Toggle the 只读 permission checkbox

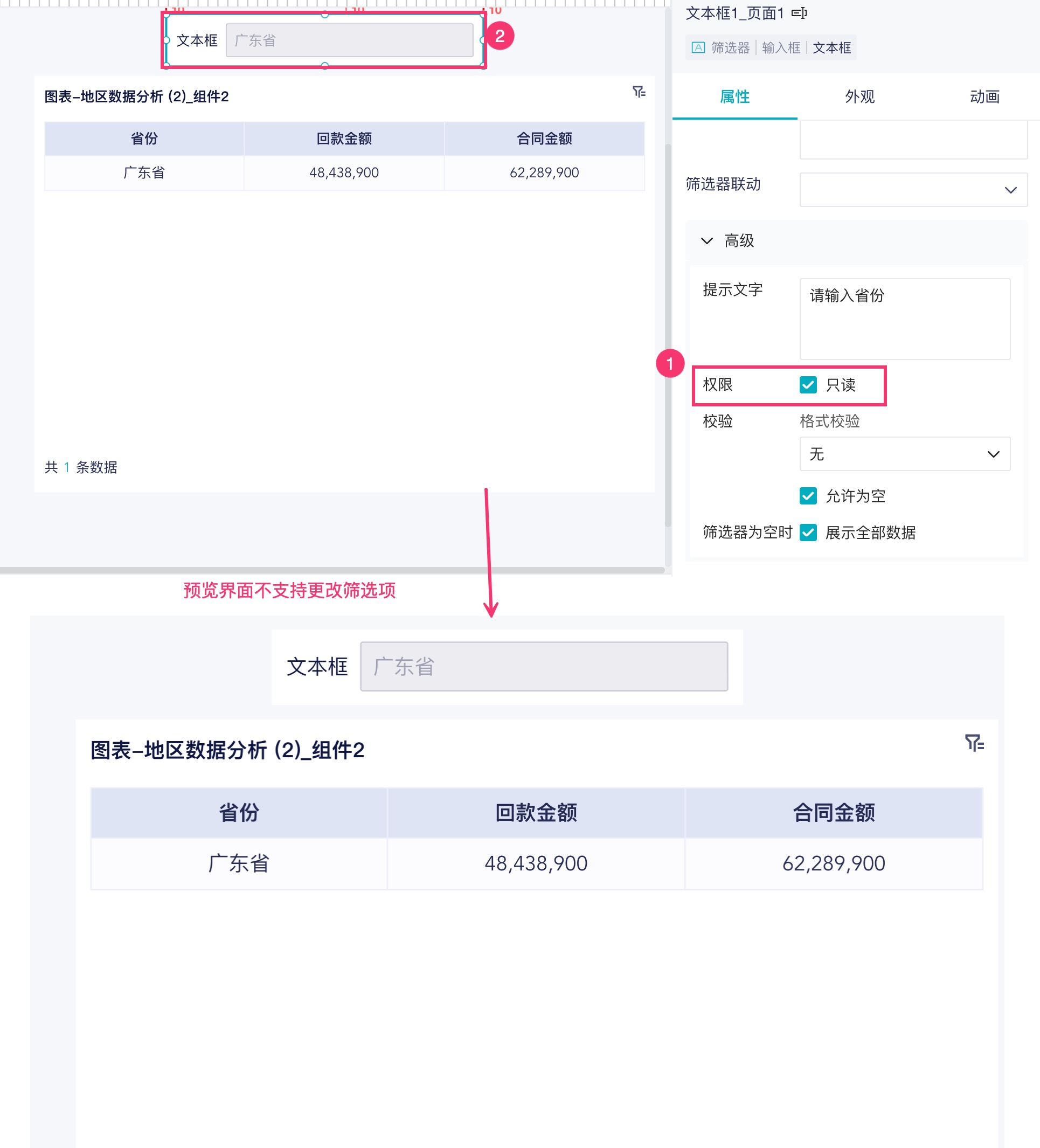pyautogui.click(x=808, y=385)
